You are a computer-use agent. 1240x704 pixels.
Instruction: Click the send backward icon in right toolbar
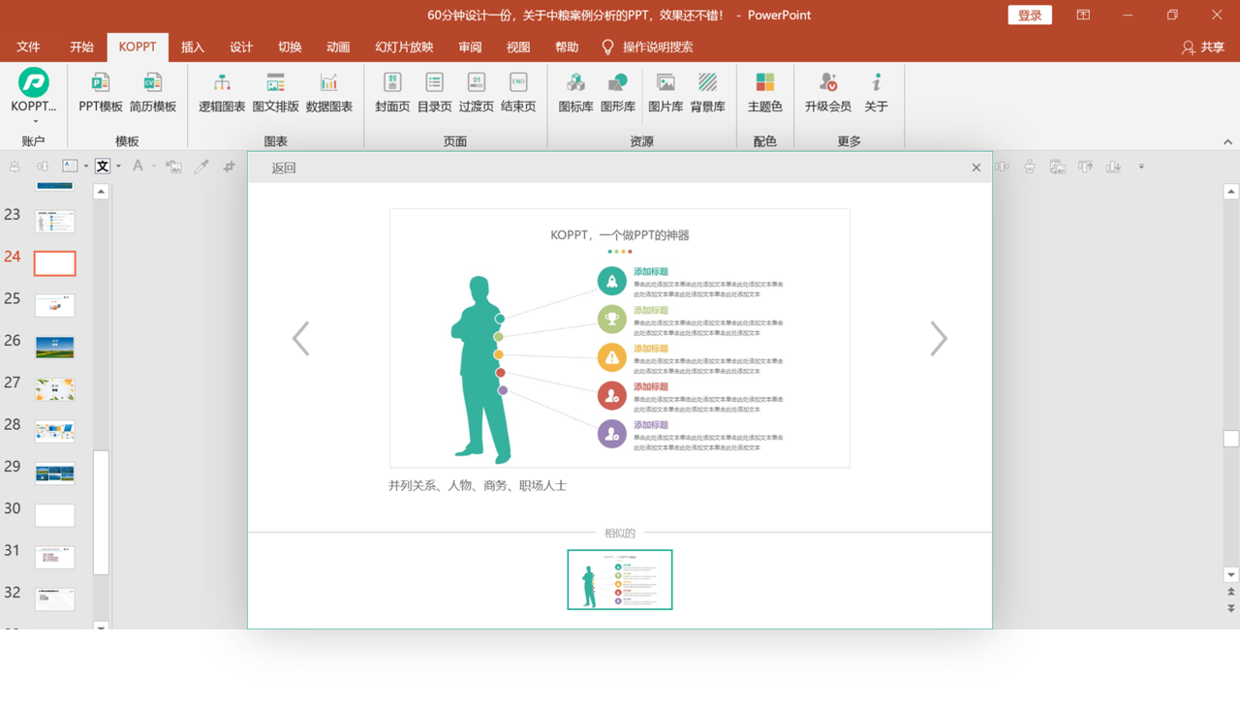point(1113,167)
